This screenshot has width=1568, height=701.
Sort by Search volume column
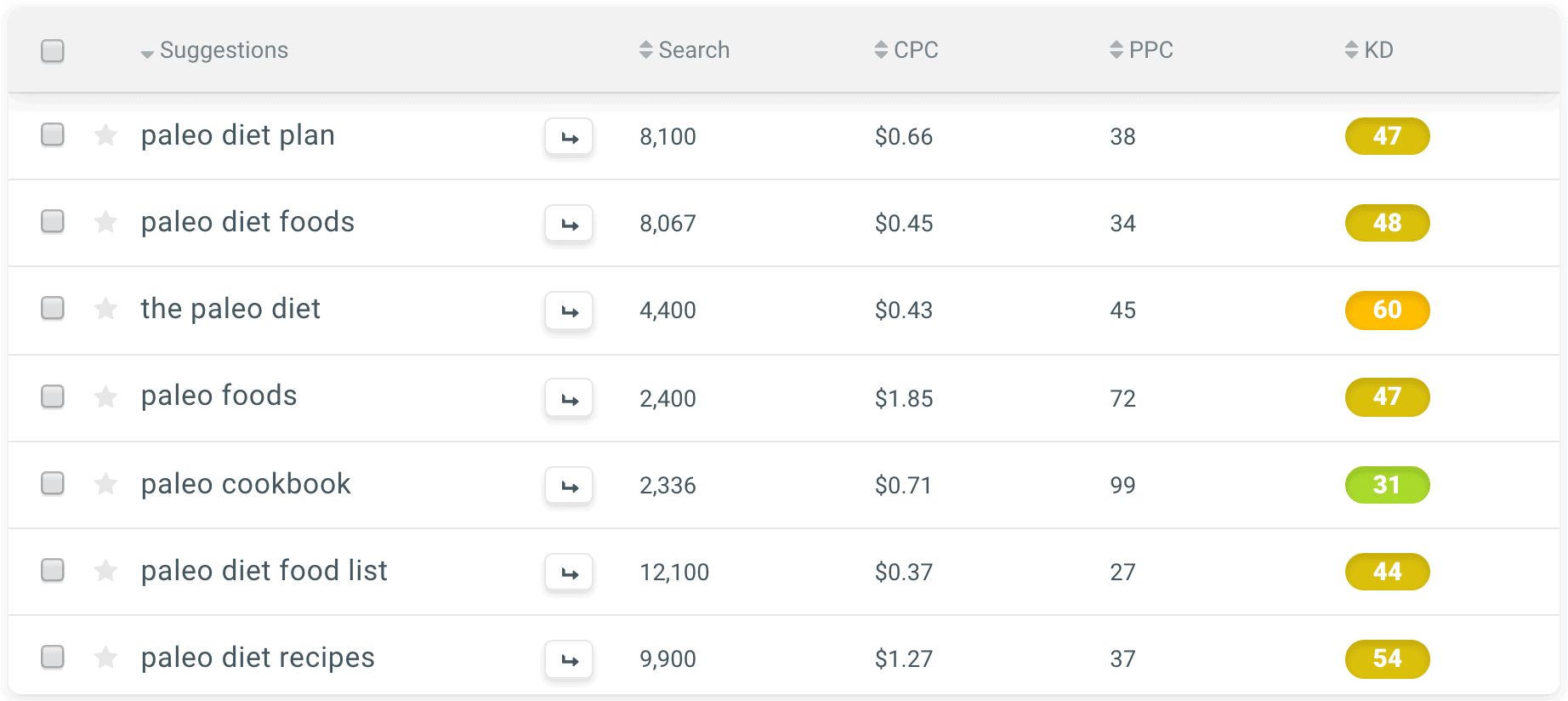point(685,50)
